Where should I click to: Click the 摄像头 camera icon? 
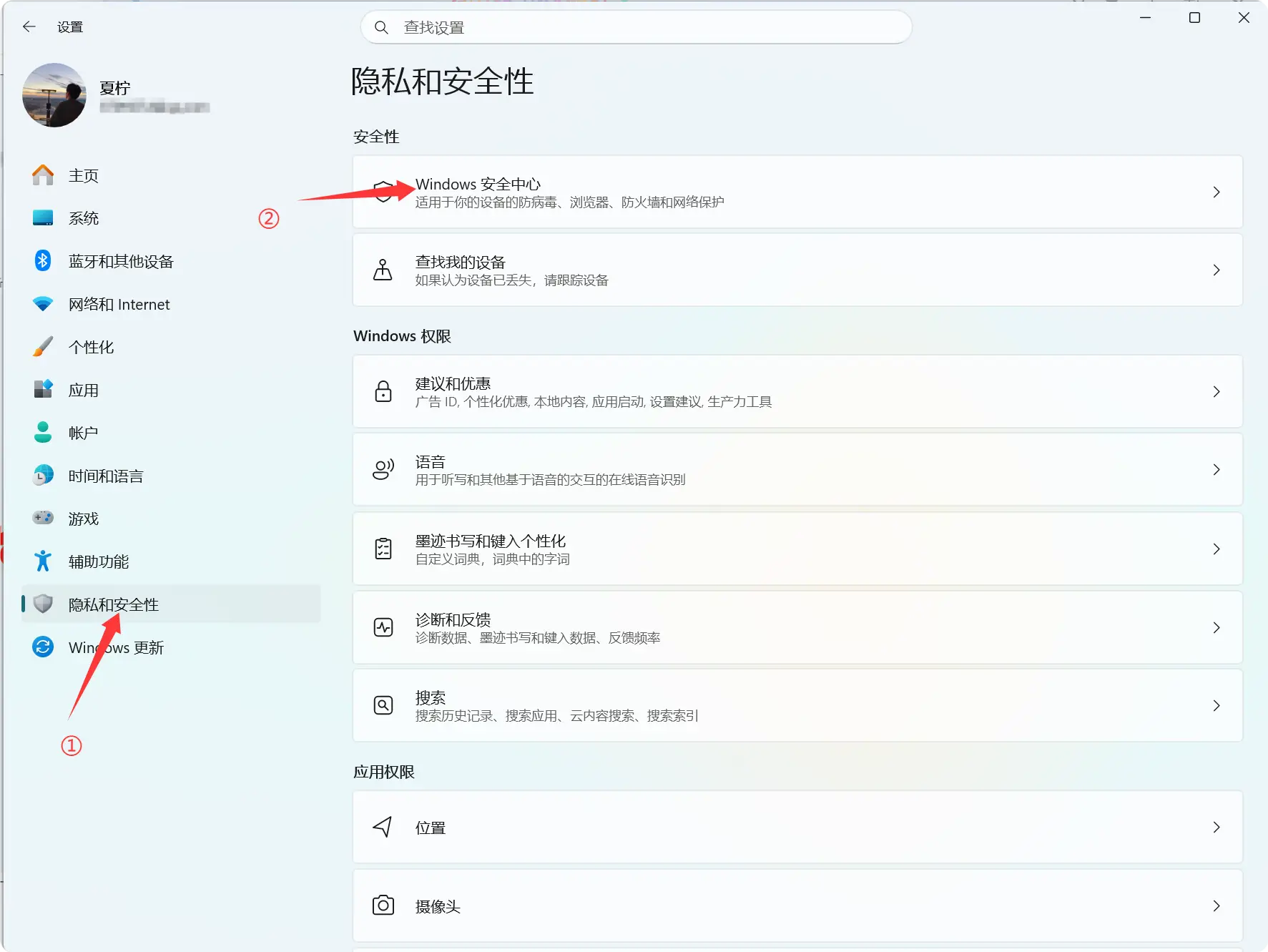tap(383, 906)
